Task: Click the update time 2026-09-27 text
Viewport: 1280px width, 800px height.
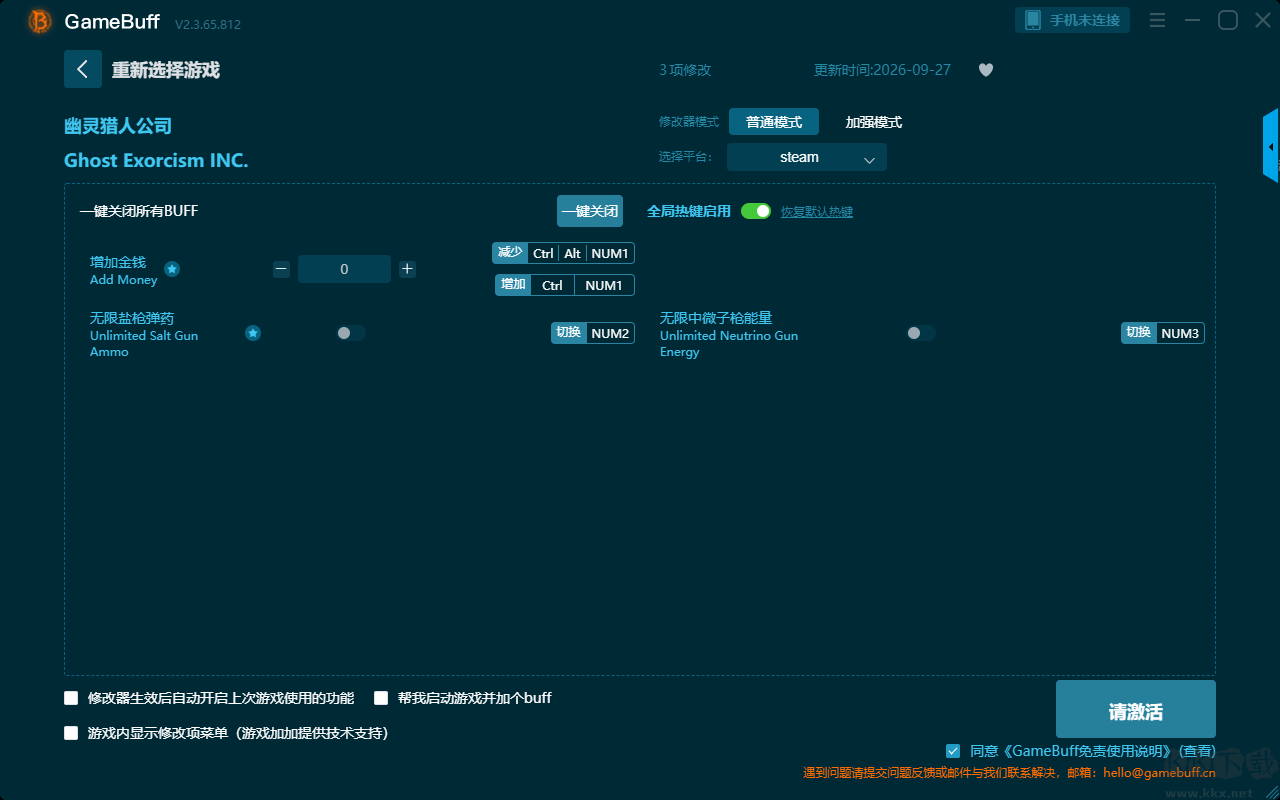Action: click(x=883, y=70)
